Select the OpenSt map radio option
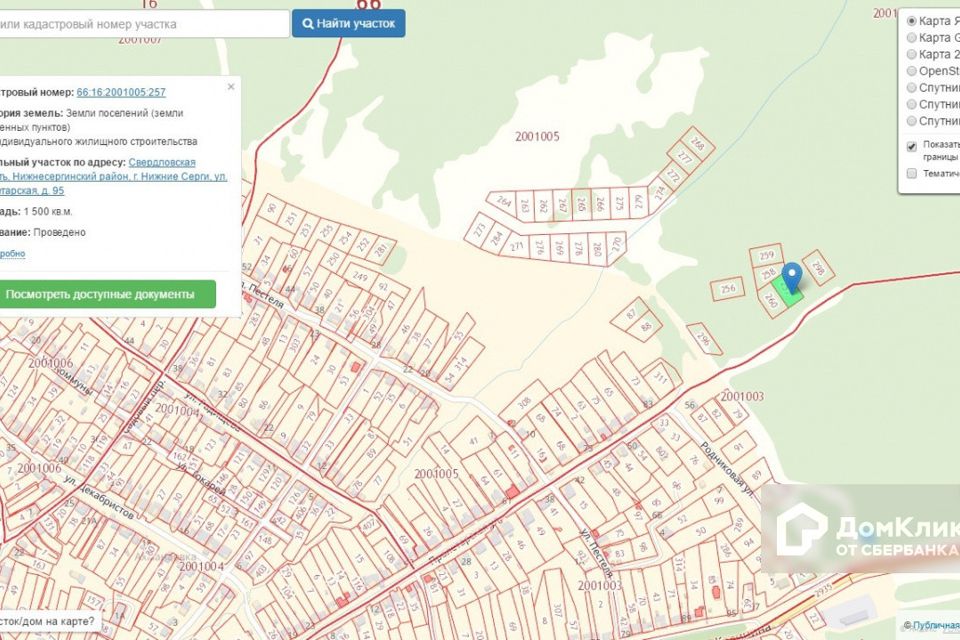The image size is (960, 640). pyautogui.click(x=911, y=71)
